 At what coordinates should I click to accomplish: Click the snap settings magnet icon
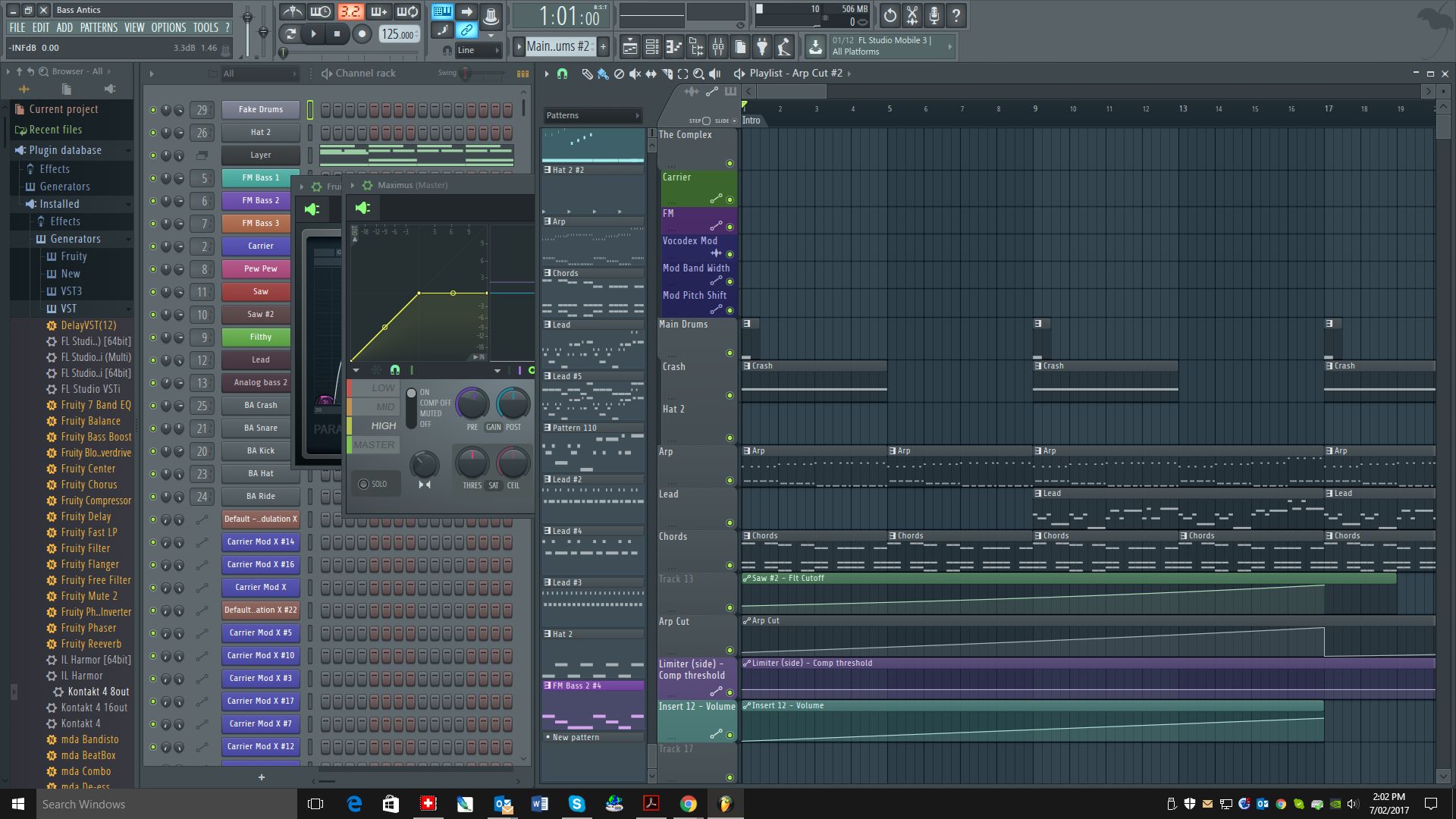click(561, 73)
